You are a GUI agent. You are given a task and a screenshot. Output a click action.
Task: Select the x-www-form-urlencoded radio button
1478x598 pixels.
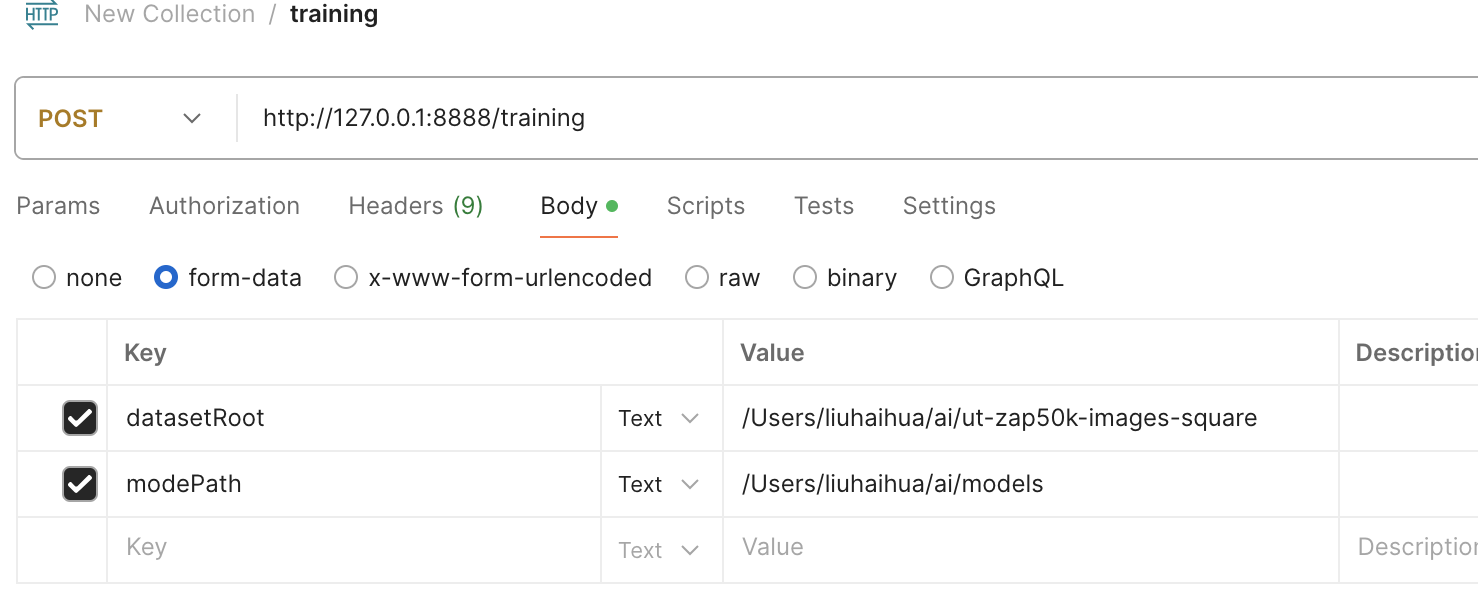(x=346, y=278)
